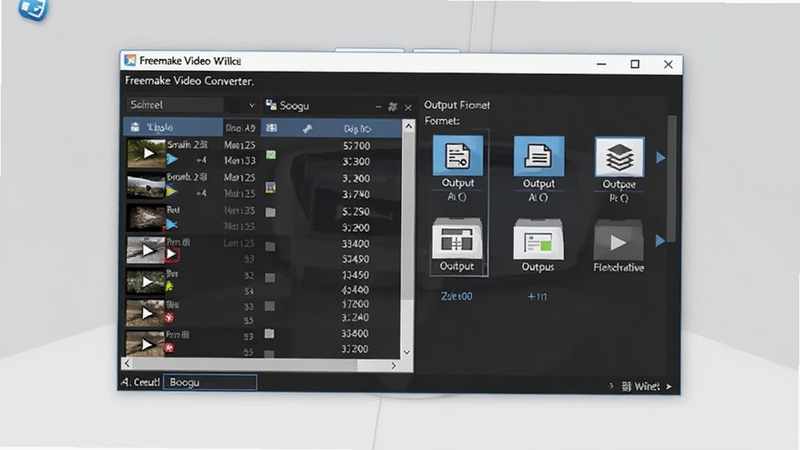Click the picture icon in the Bromb 2 row

tap(270, 187)
